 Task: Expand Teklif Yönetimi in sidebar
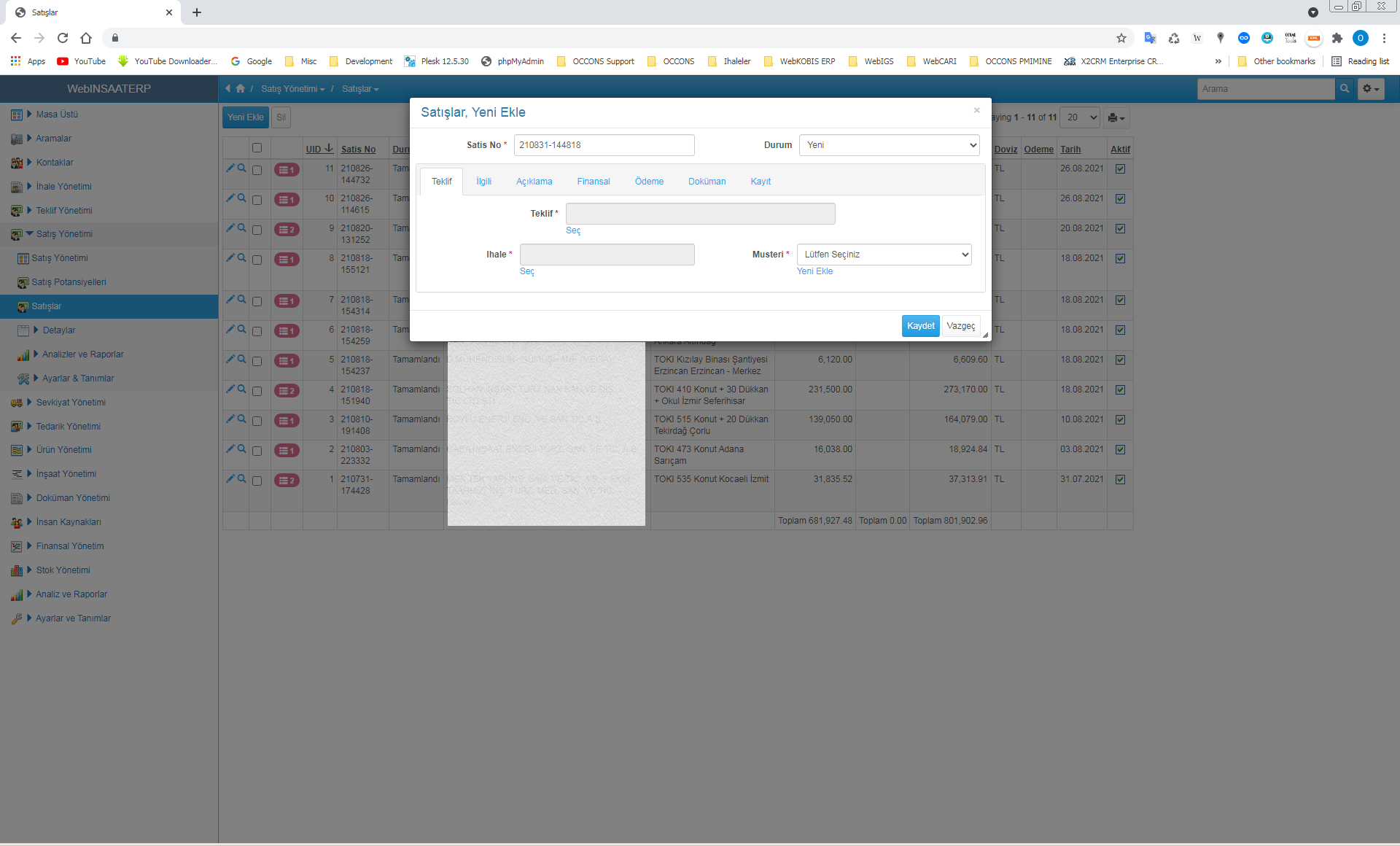30,211
